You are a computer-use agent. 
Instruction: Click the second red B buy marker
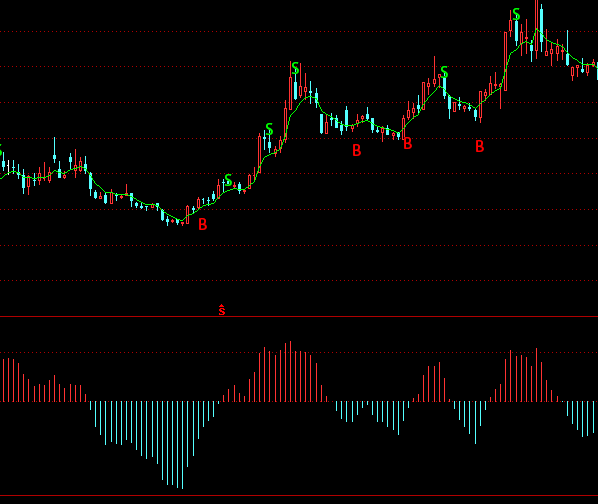pos(357,150)
